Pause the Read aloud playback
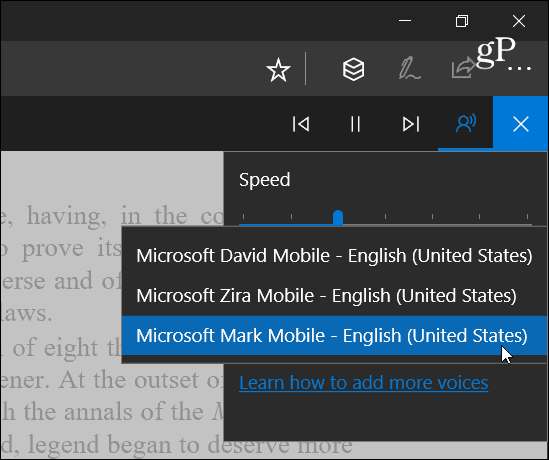549x460 pixels. (355, 124)
